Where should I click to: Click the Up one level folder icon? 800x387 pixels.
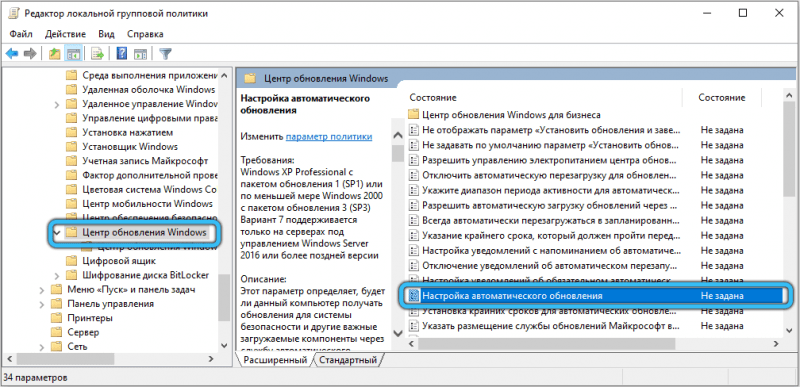tap(54, 54)
